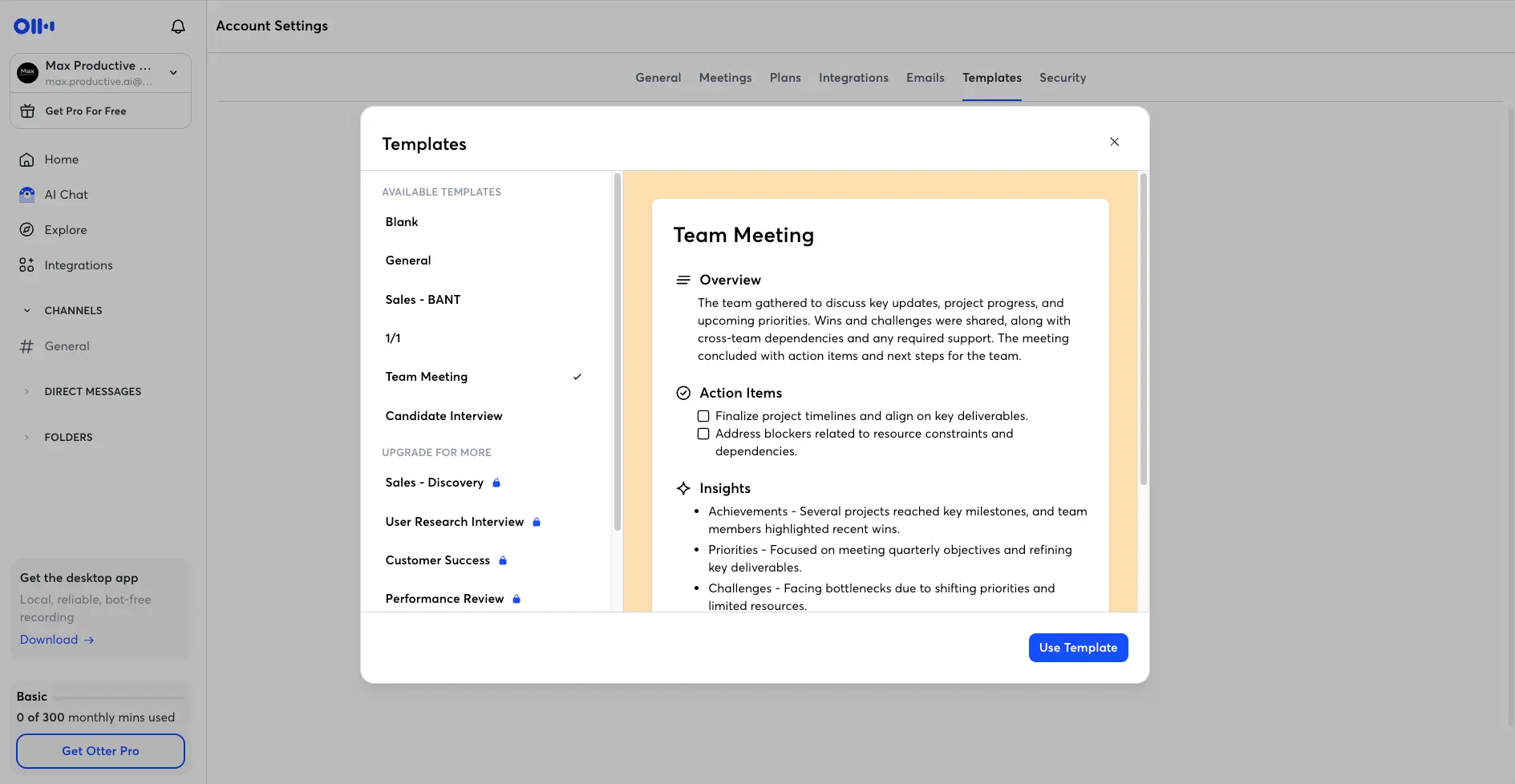The height and width of the screenshot is (784, 1515).
Task: Open AI Chat icon in sidebar
Action: pos(26,195)
